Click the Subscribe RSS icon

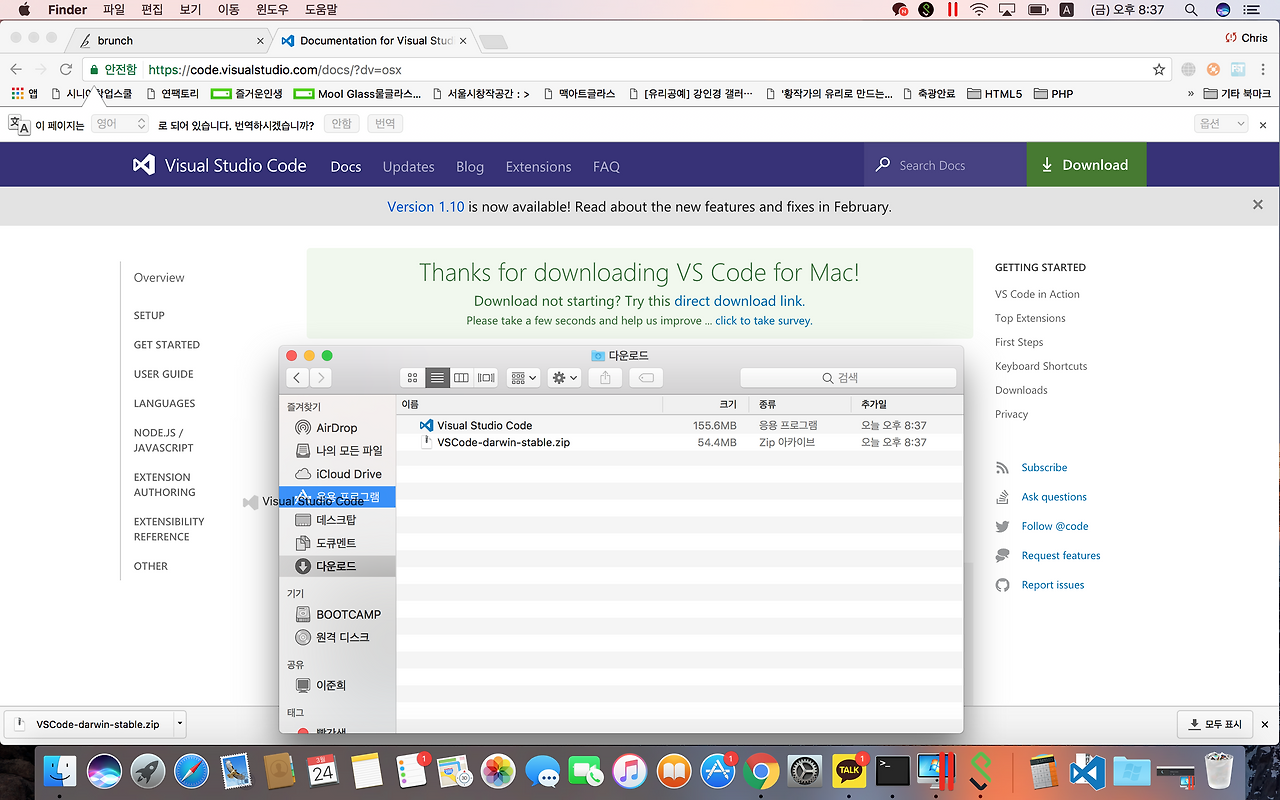click(x=1002, y=468)
